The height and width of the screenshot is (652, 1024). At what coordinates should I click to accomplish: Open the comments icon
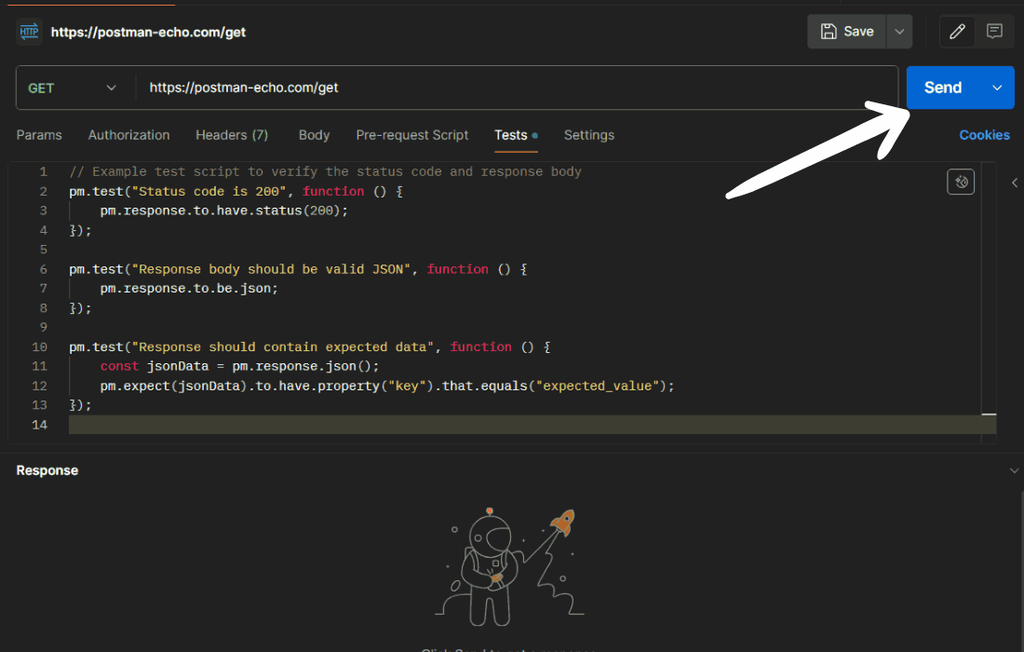point(994,32)
